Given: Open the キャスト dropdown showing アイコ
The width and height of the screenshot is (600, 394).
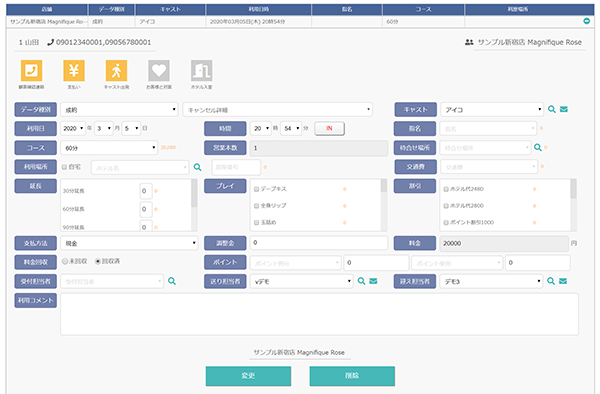Looking at the screenshot, I should (x=492, y=109).
